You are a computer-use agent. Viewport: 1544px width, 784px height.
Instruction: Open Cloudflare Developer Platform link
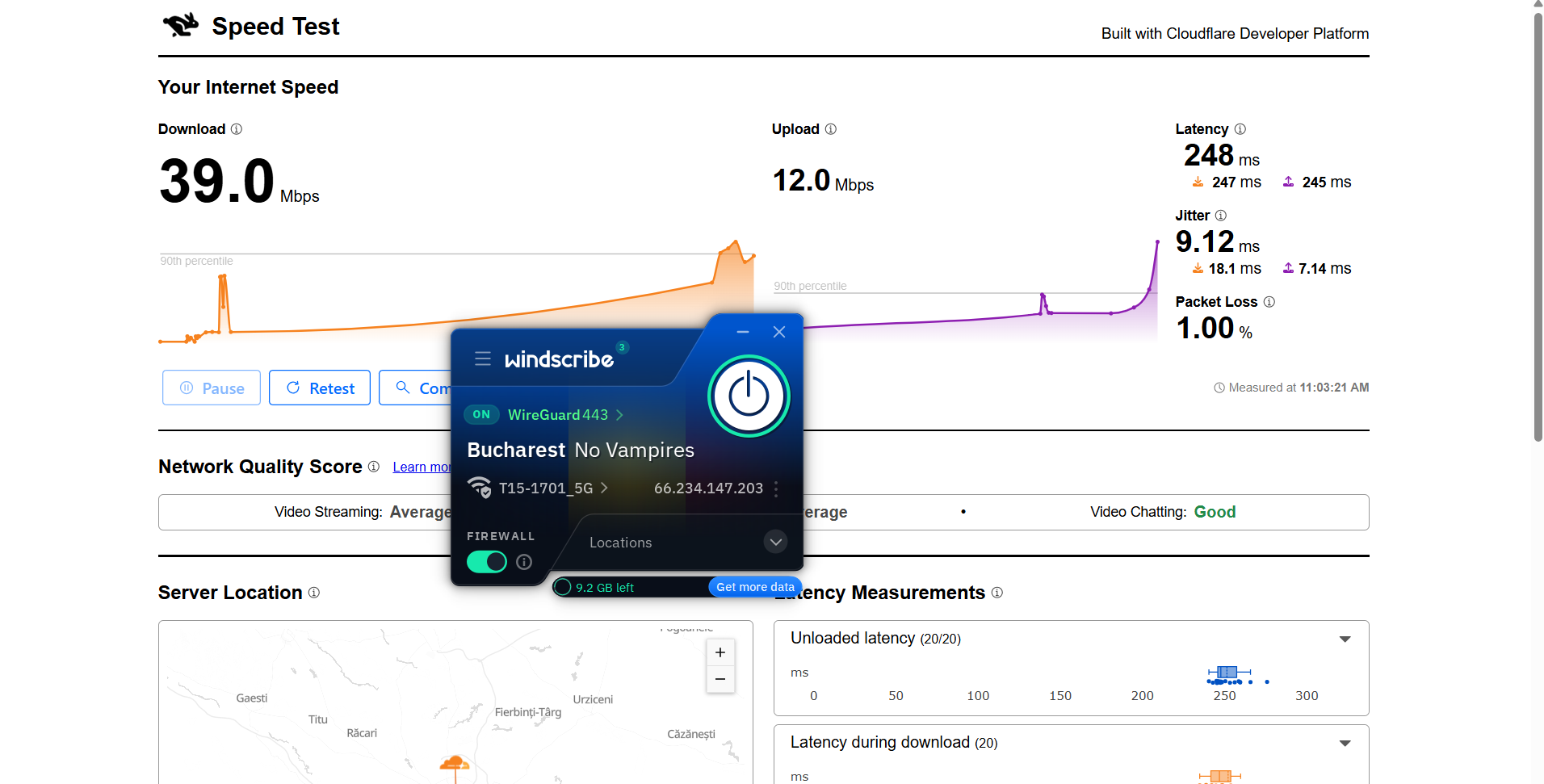click(1267, 33)
